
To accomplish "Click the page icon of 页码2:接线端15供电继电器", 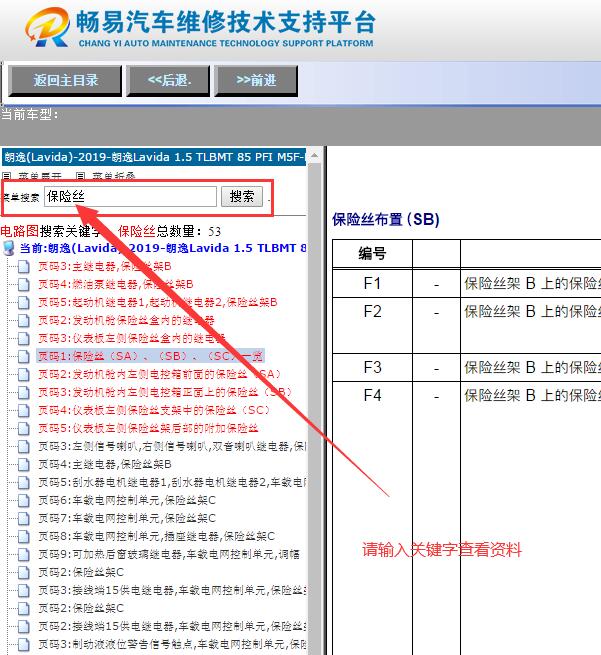I will [23, 626].
